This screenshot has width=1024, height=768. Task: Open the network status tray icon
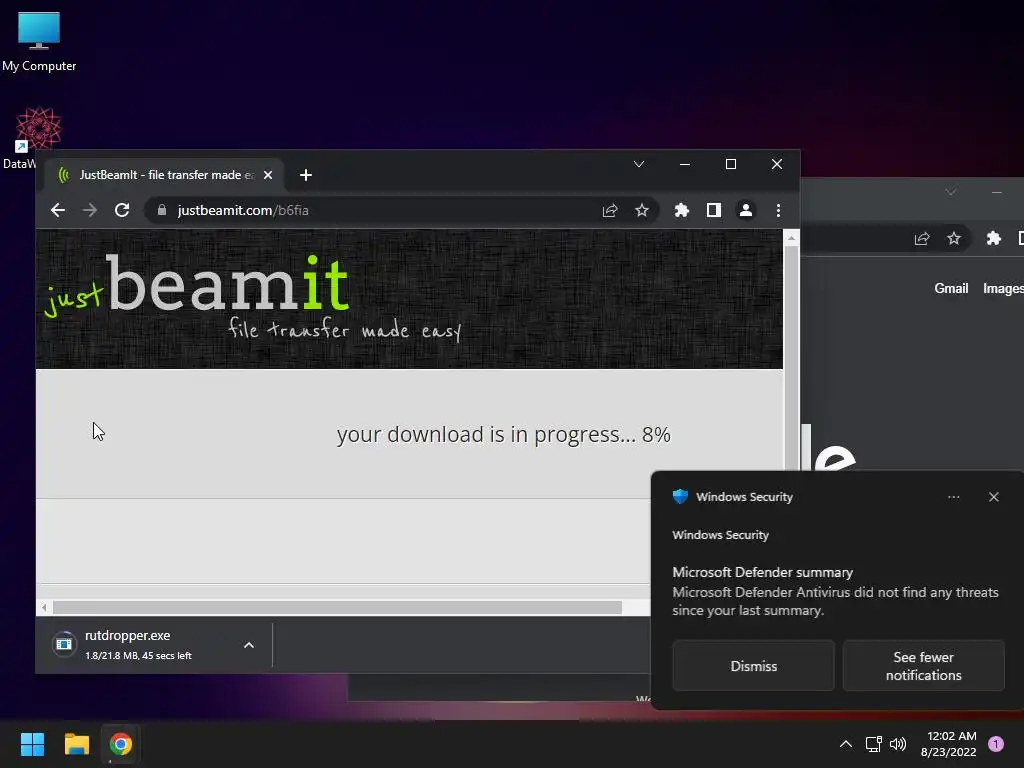pos(873,744)
